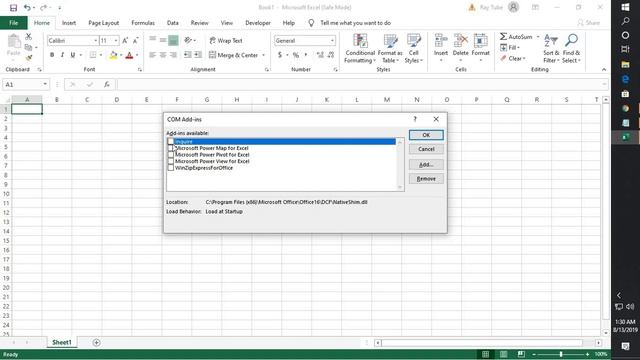Click the Wrap Text button
The image size is (640, 360).
click(226, 40)
